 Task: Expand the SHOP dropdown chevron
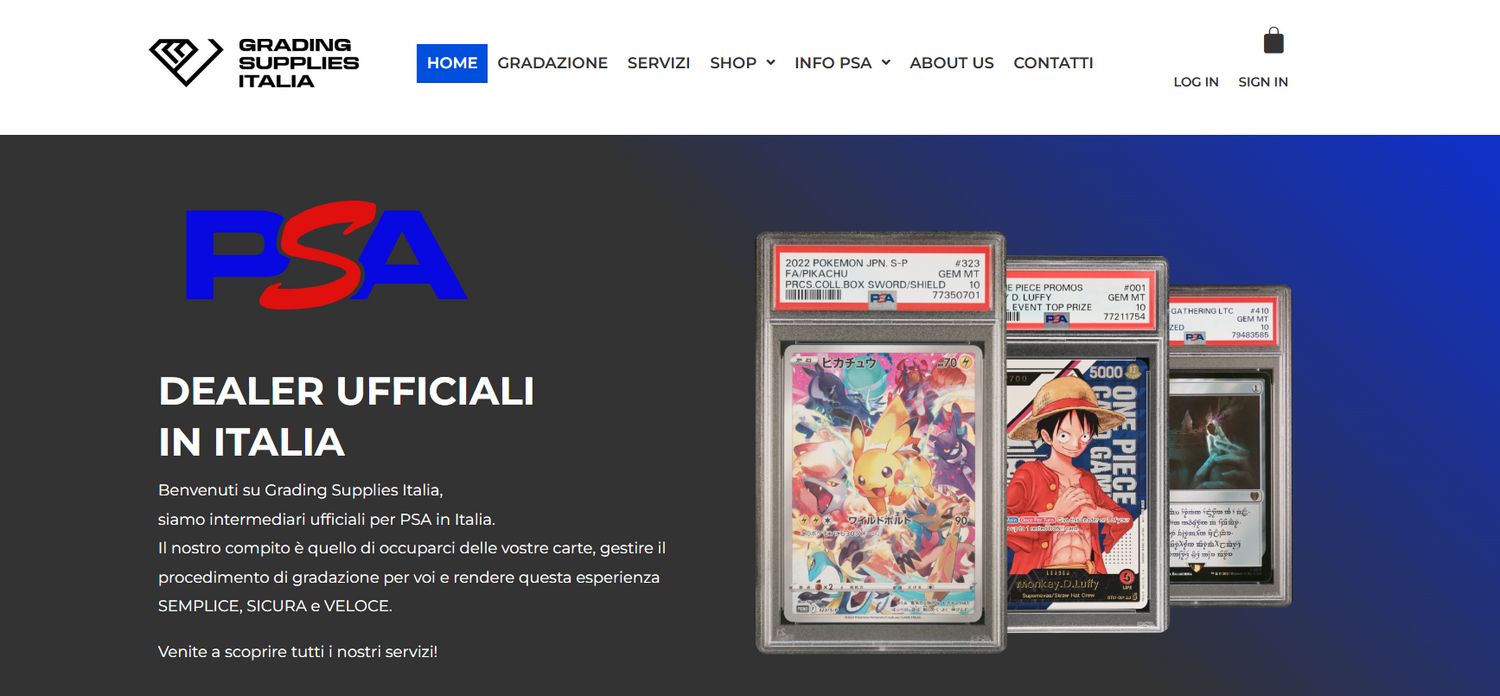771,63
